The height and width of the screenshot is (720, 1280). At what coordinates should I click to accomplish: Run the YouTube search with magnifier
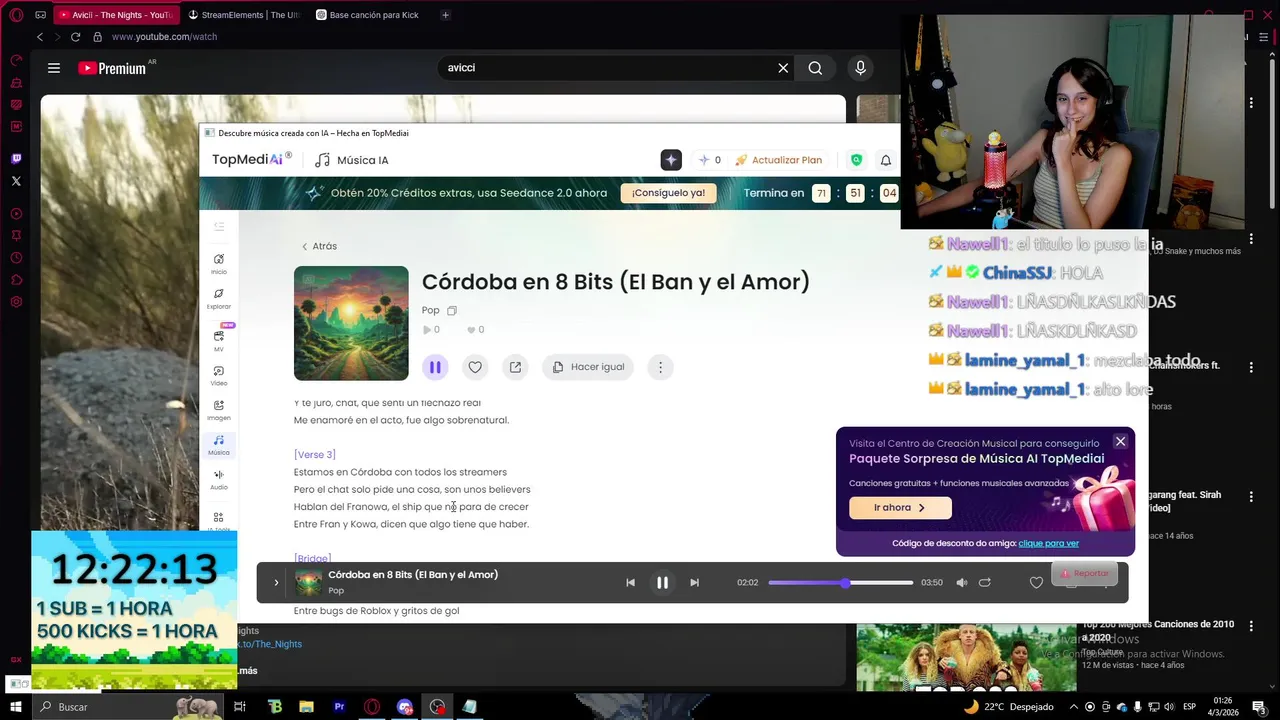[x=815, y=68]
